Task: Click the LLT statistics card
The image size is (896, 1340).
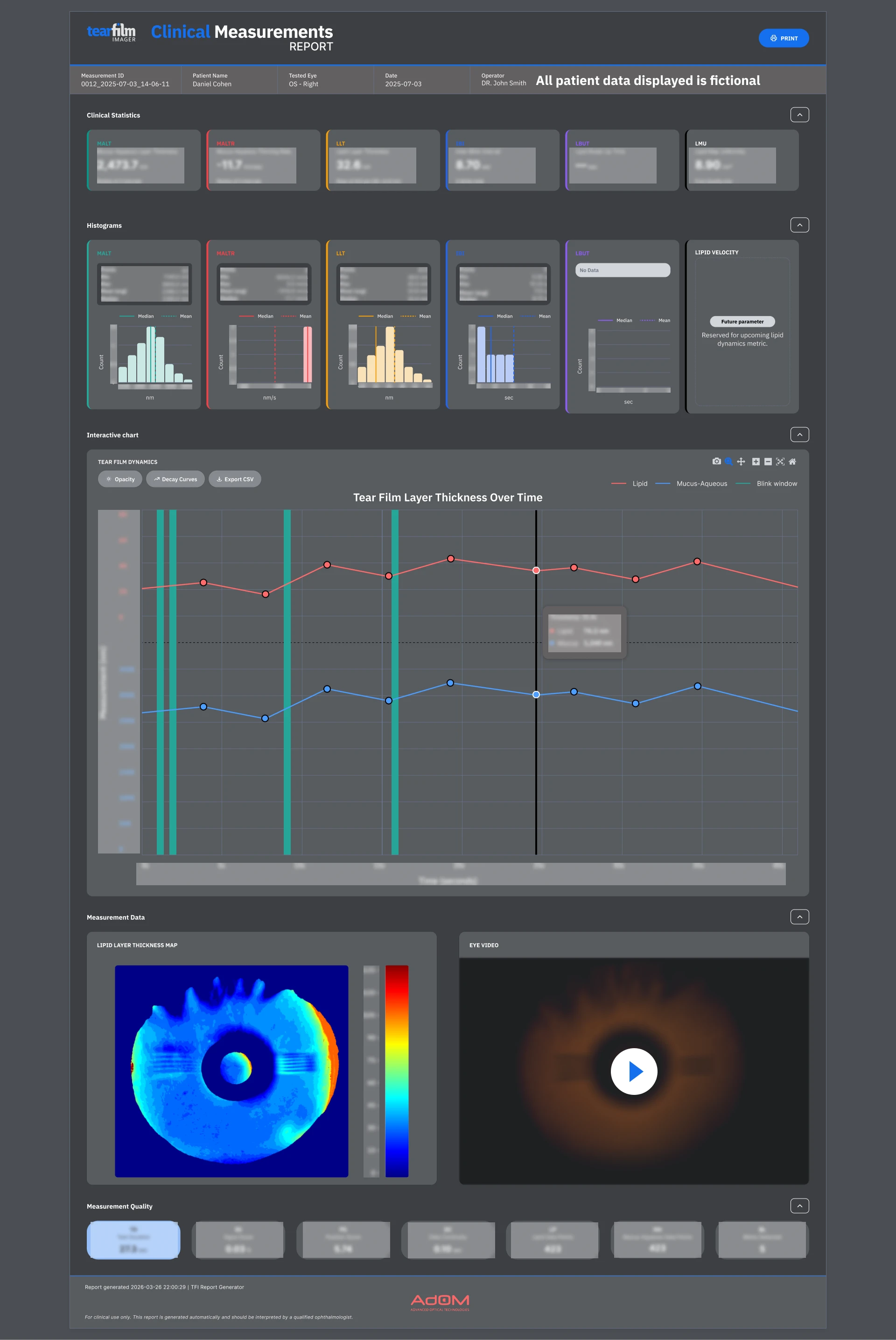Action: click(x=383, y=160)
